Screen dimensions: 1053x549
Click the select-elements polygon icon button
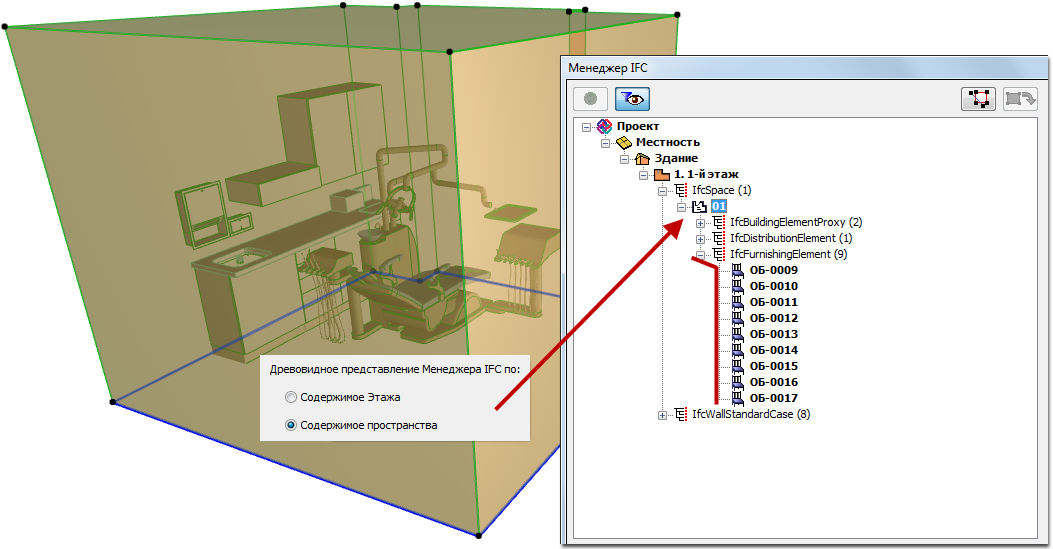(978, 99)
